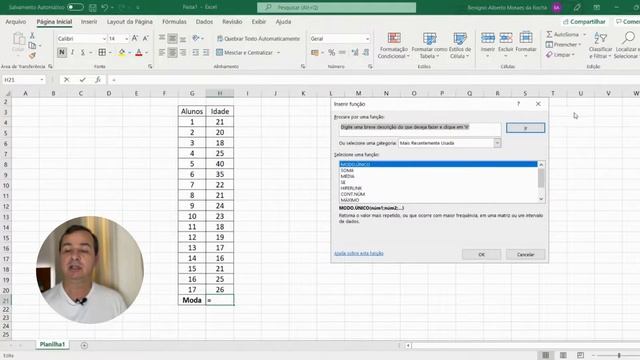Screen dimensions: 640x360
Task: Click the Compartilhar button
Action: tap(584, 22)
